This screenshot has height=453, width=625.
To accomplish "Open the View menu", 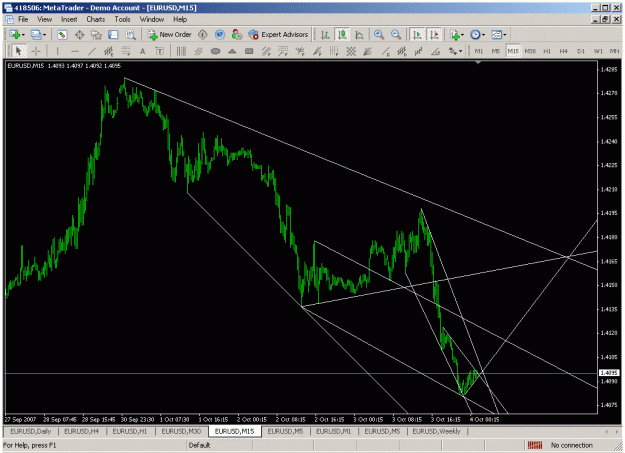I will pos(45,19).
